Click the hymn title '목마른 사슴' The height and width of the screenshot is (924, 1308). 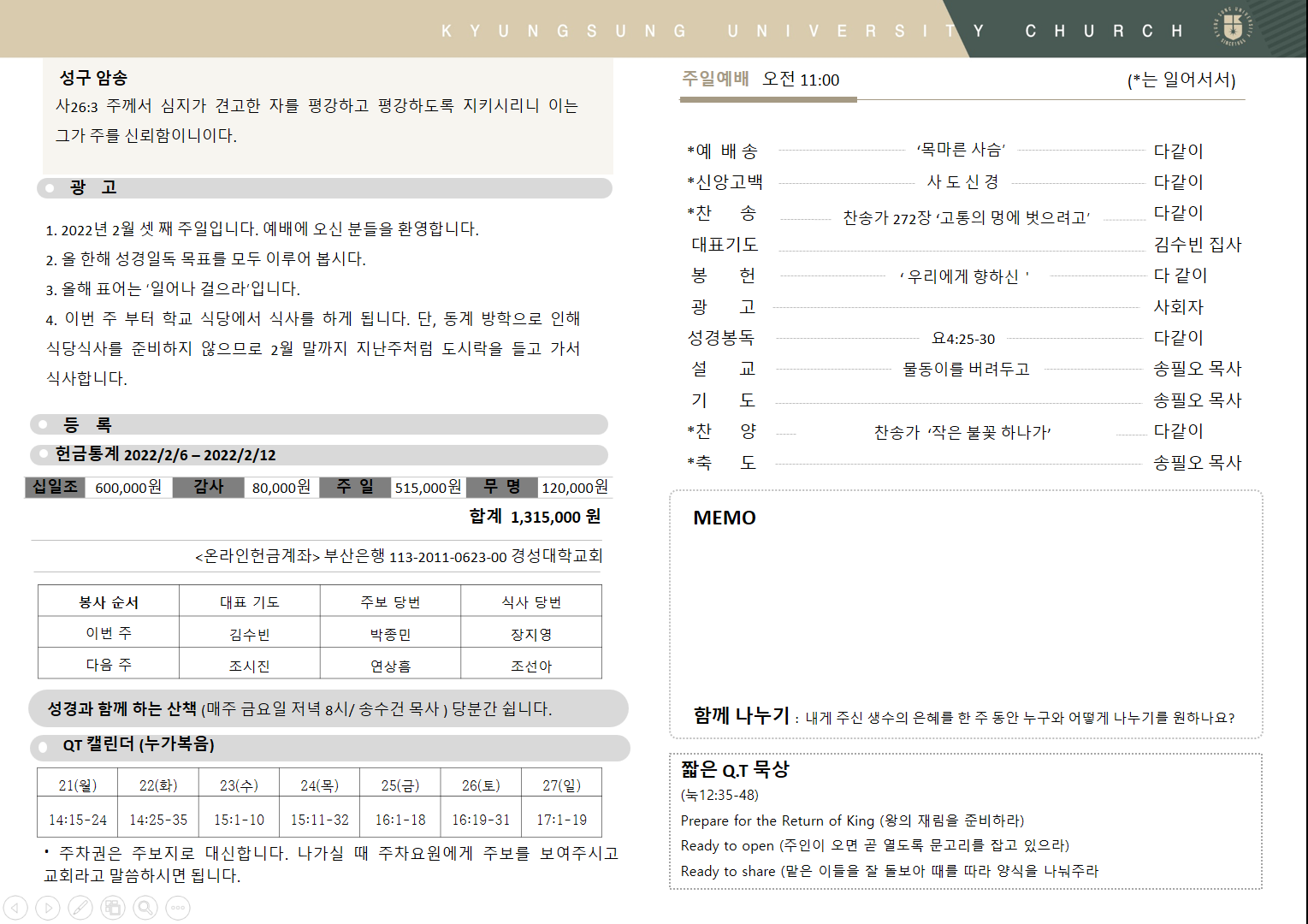(961, 150)
